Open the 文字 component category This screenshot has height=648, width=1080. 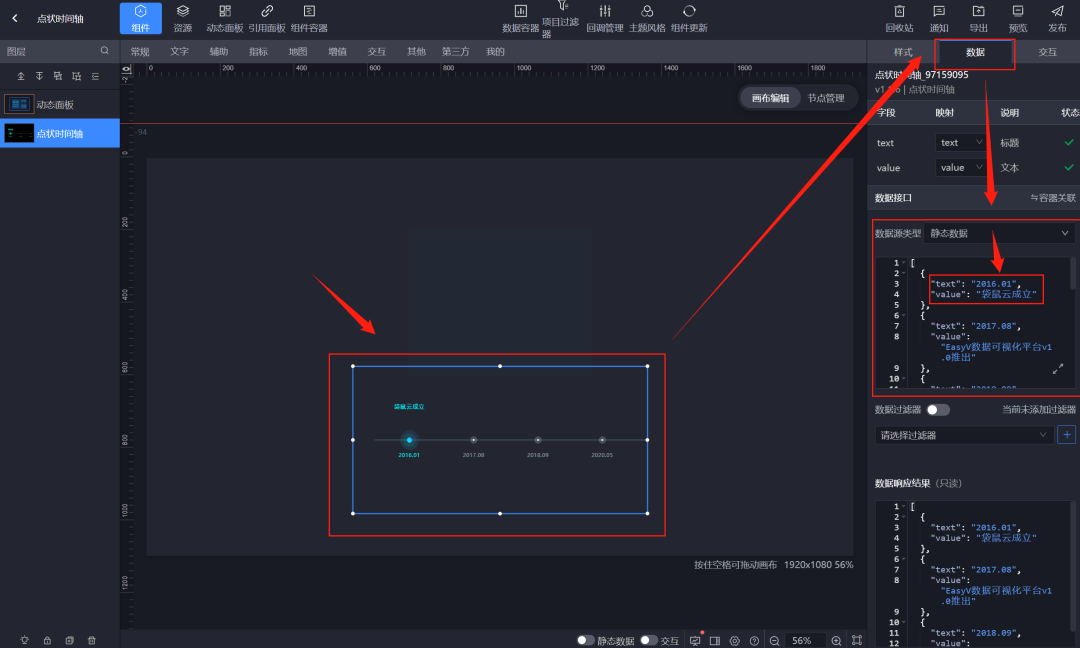coord(180,52)
